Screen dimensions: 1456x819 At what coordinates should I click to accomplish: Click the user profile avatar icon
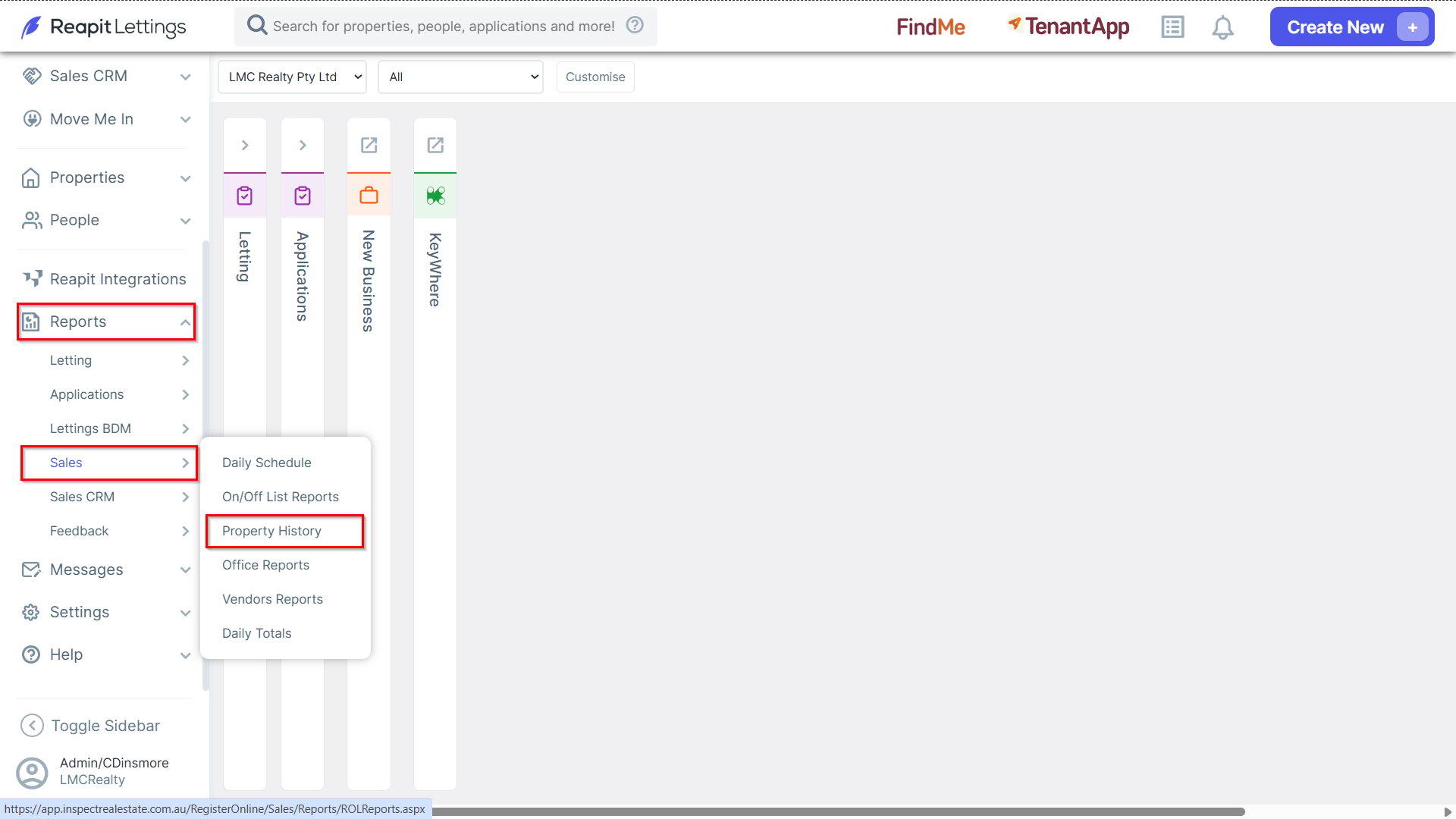point(32,772)
